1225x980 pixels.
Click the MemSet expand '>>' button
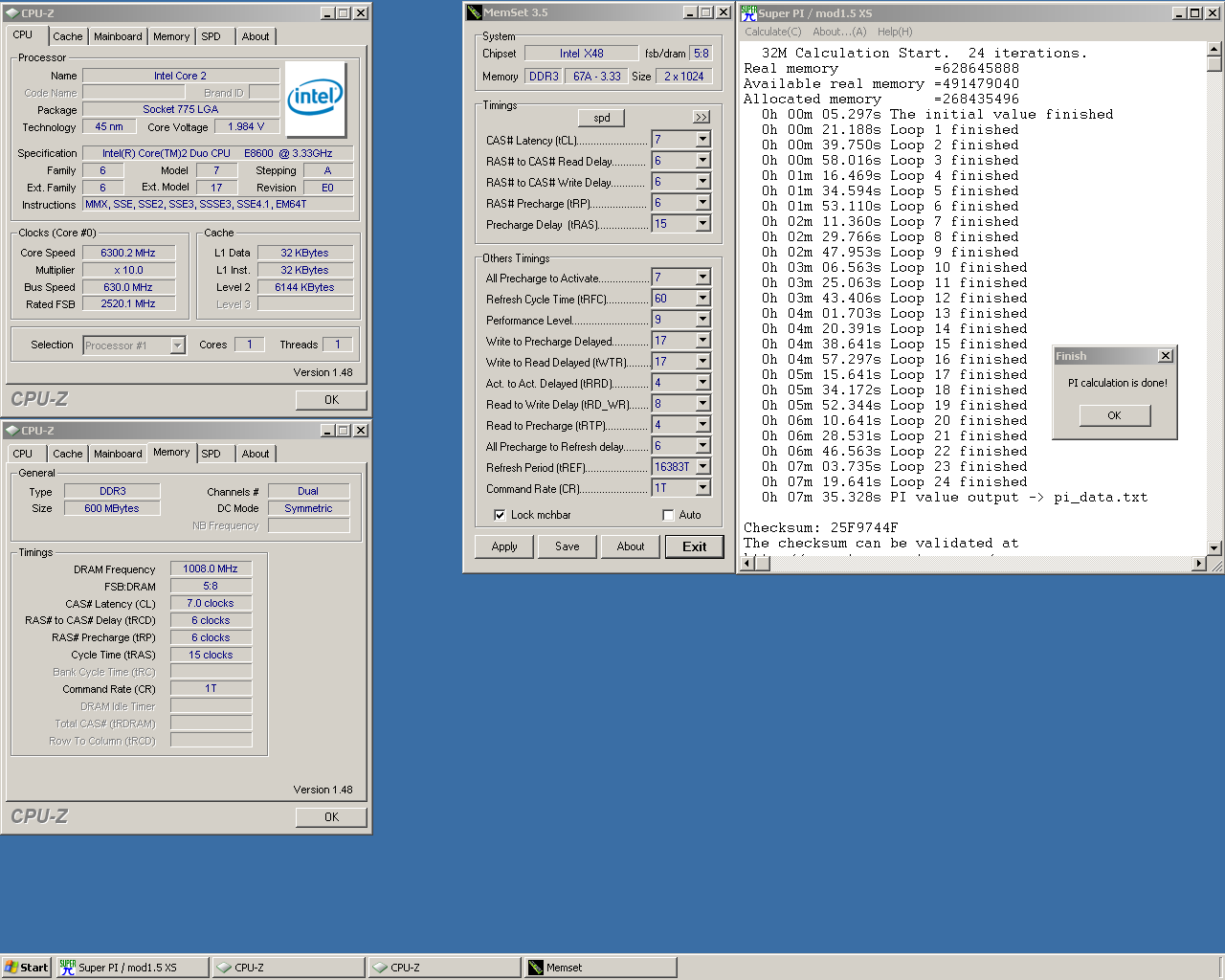[x=702, y=117]
